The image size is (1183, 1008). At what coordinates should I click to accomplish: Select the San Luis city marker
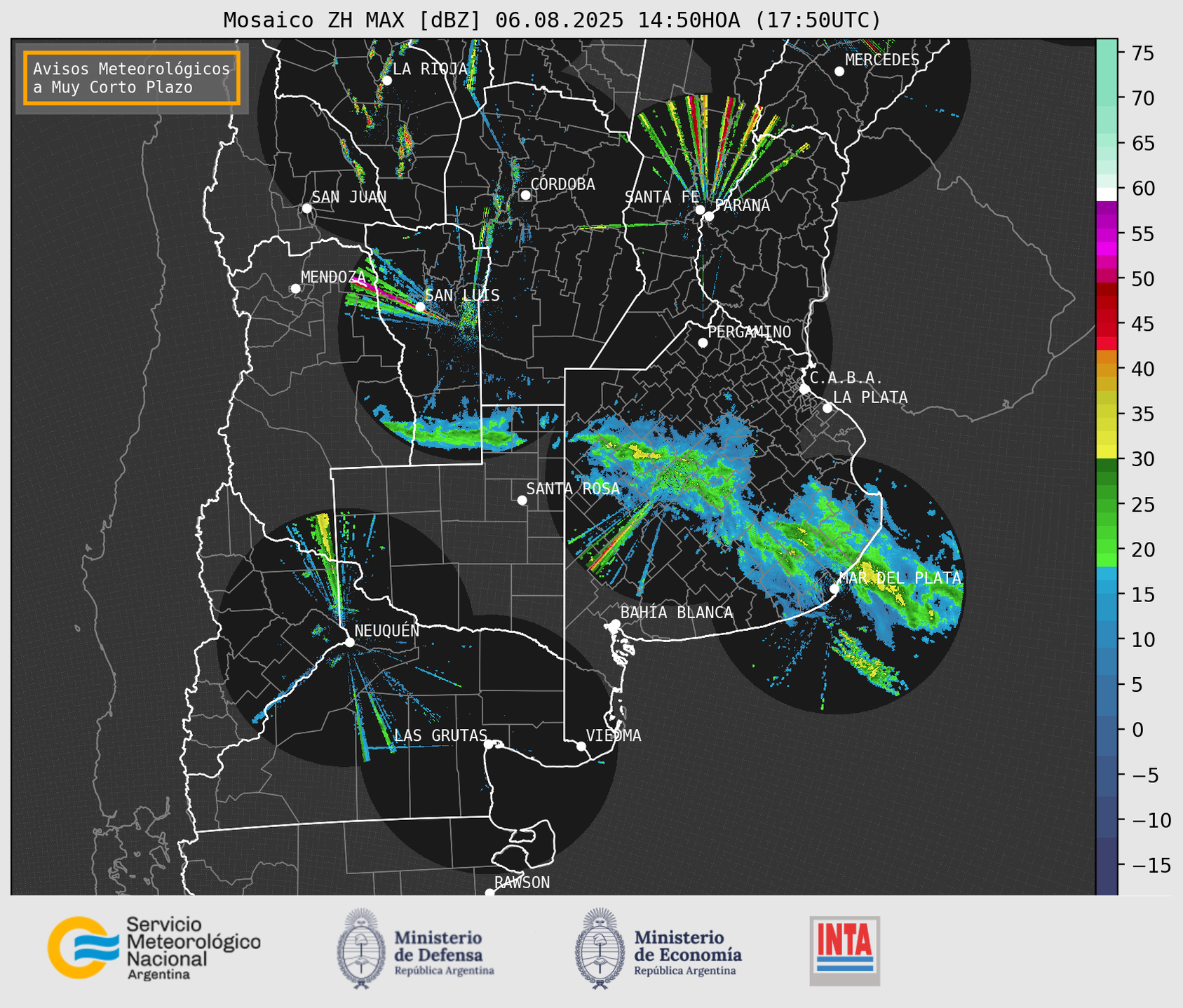click(x=420, y=306)
